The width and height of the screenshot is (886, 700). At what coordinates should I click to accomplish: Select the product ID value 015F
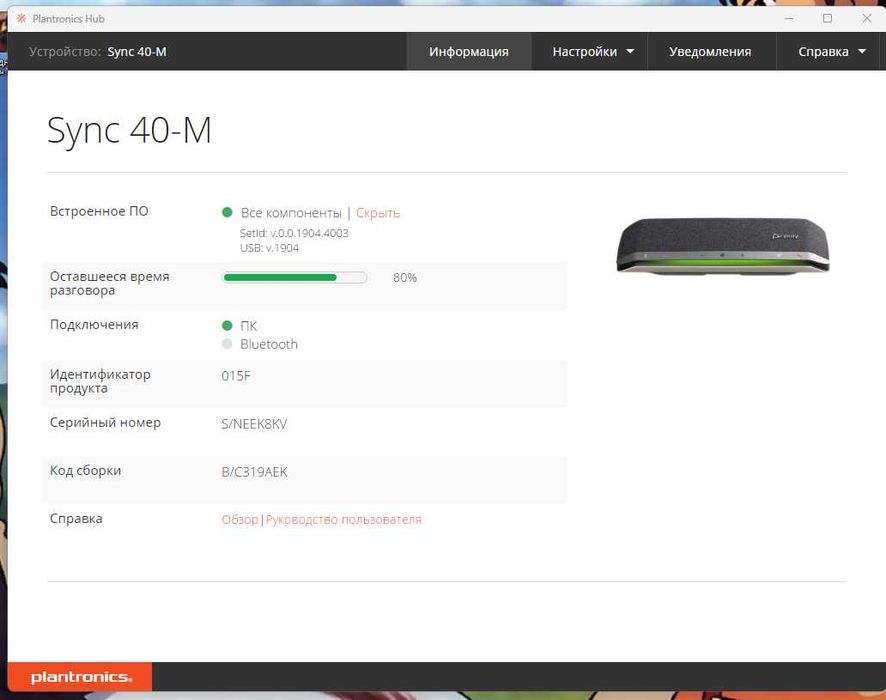coord(236,376)
